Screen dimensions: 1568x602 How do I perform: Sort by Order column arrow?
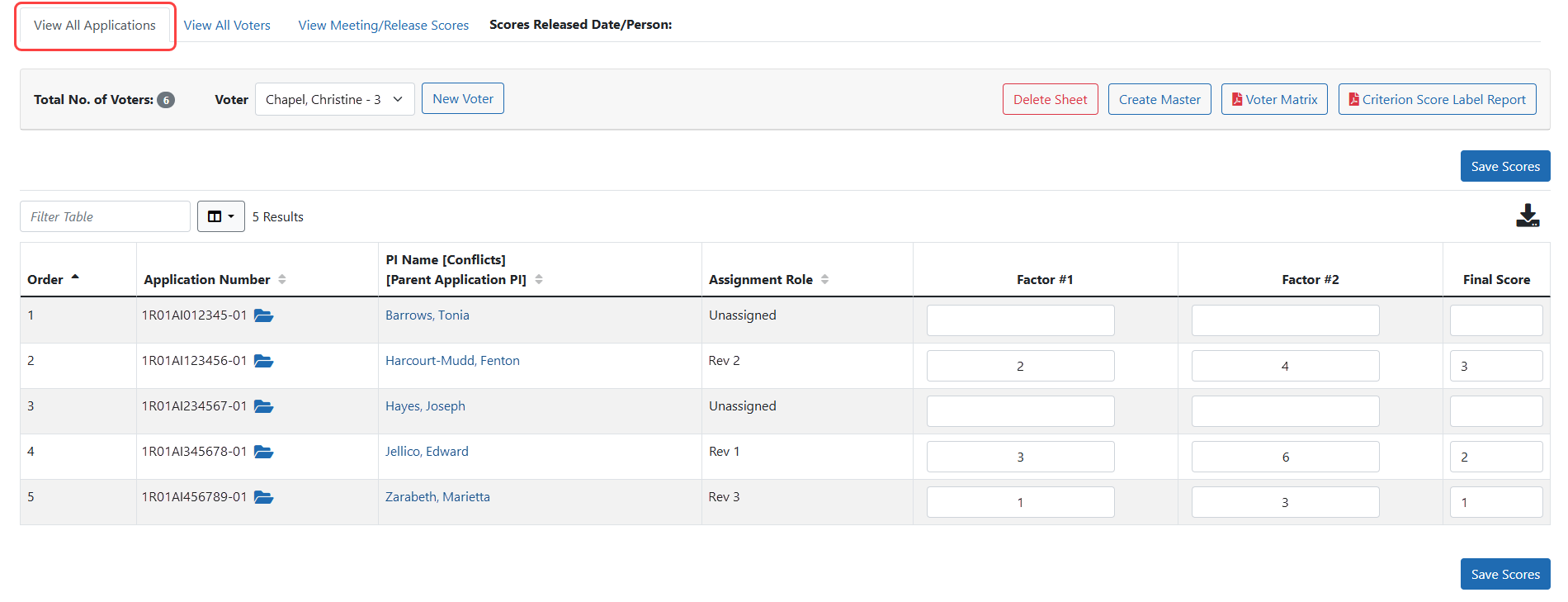[75, 277]
